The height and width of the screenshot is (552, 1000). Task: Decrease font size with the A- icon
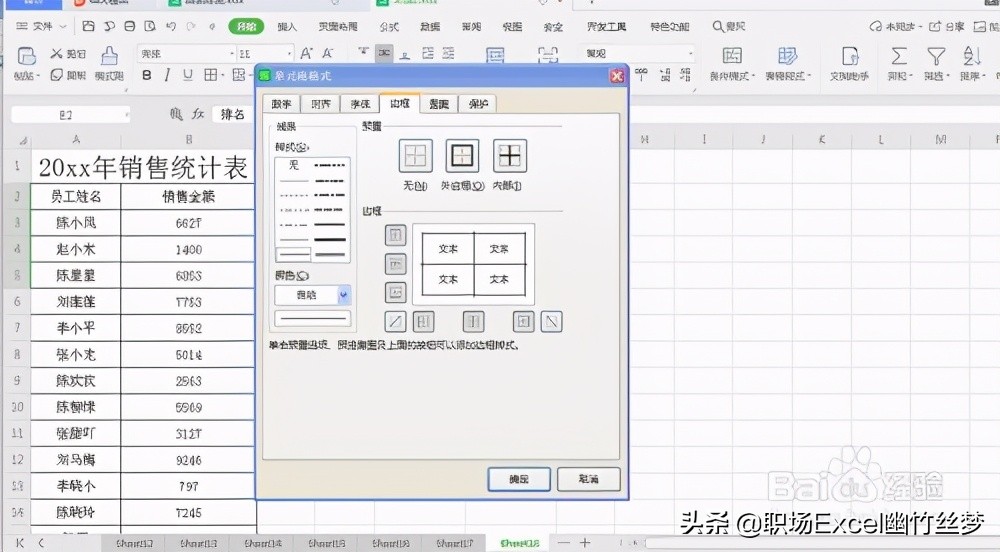tap(328, 54)
